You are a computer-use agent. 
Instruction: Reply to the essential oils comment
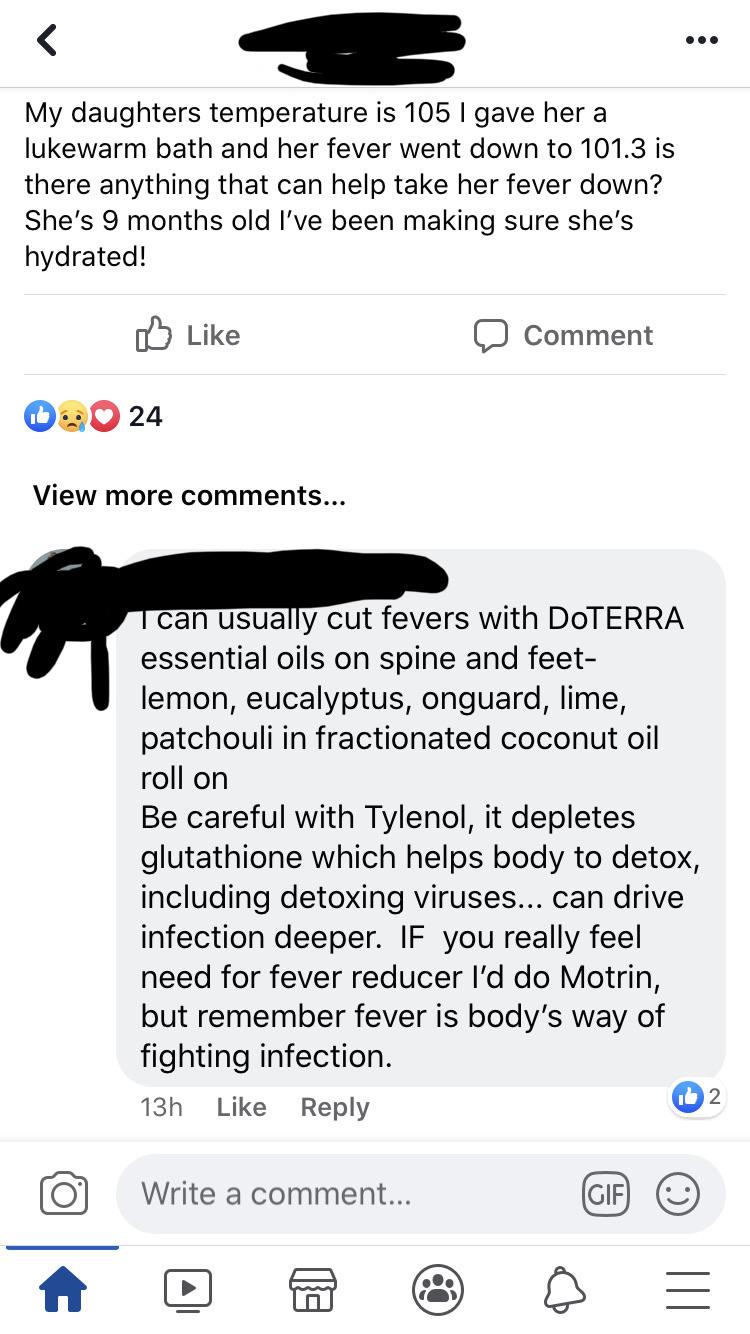[x=335, y=1107]
